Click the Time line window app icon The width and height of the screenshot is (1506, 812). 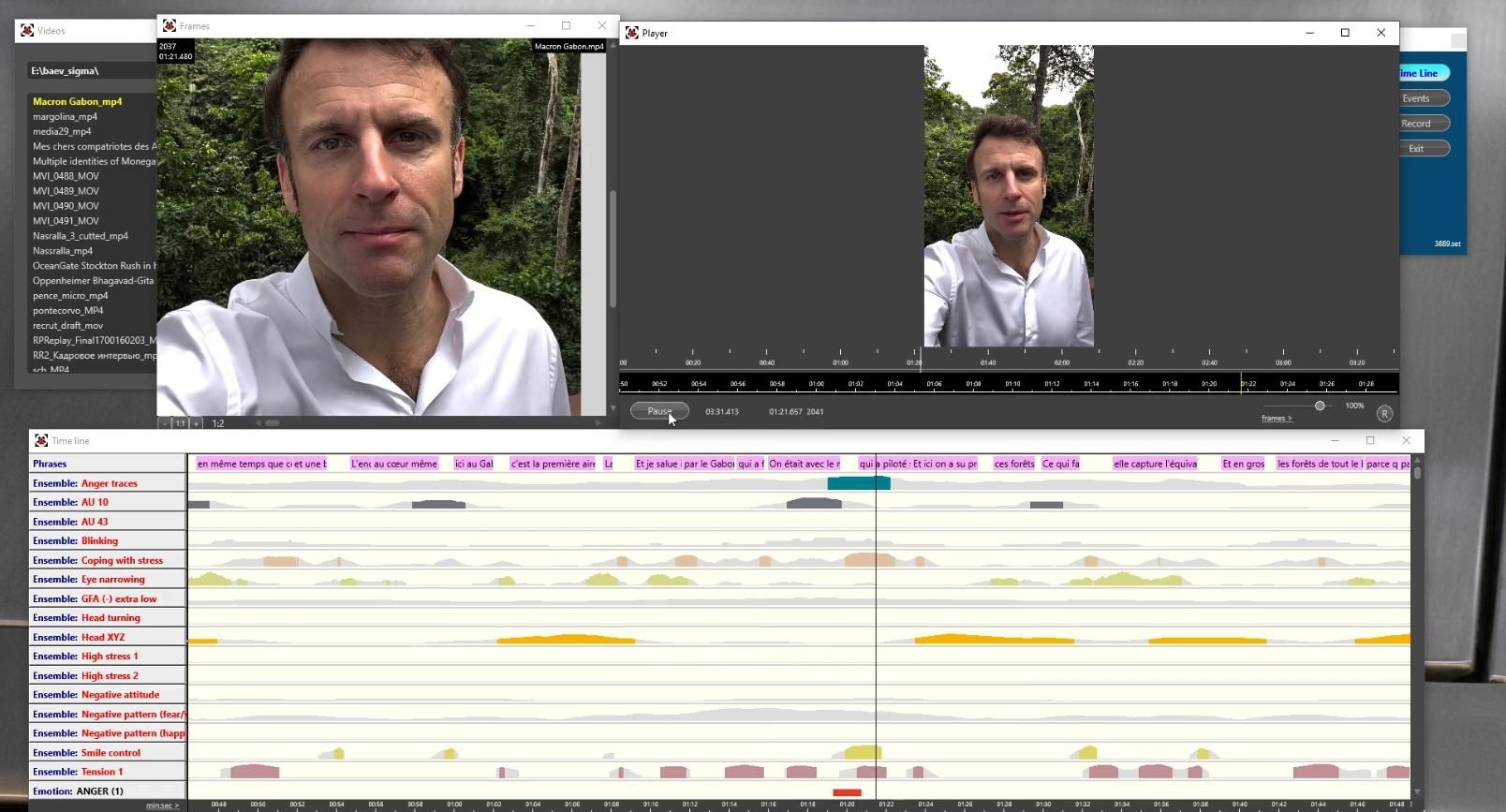[x=41, y=440]
